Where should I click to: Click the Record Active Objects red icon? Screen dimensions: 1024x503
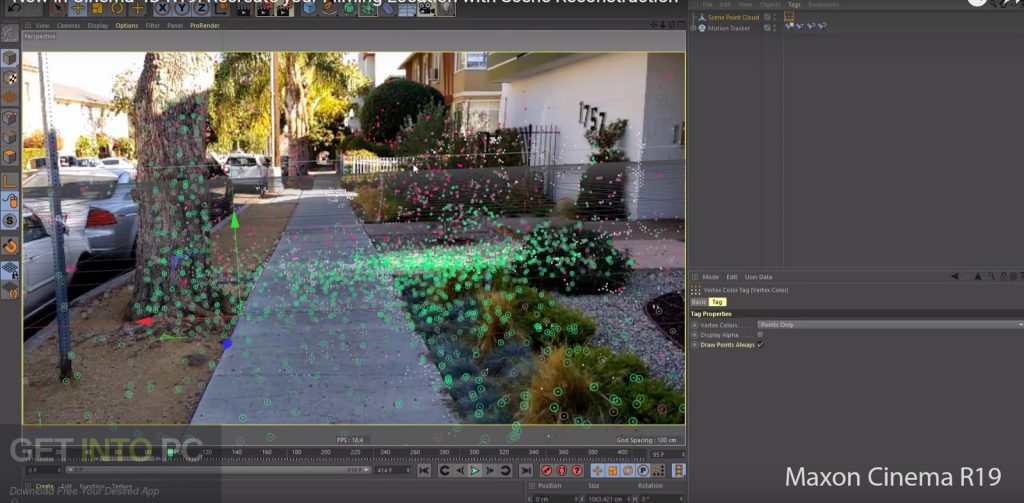547,470
